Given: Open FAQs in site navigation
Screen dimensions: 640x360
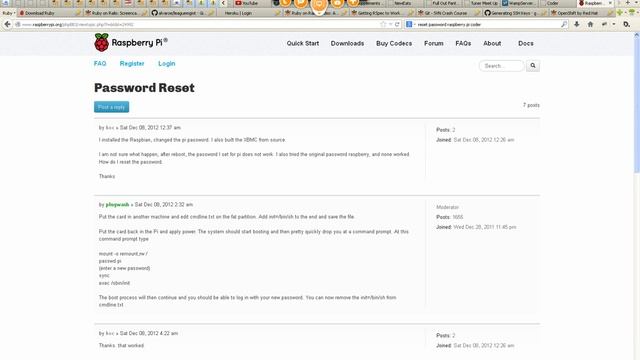Looking at the screenshot, I should [x=463, y=43].
